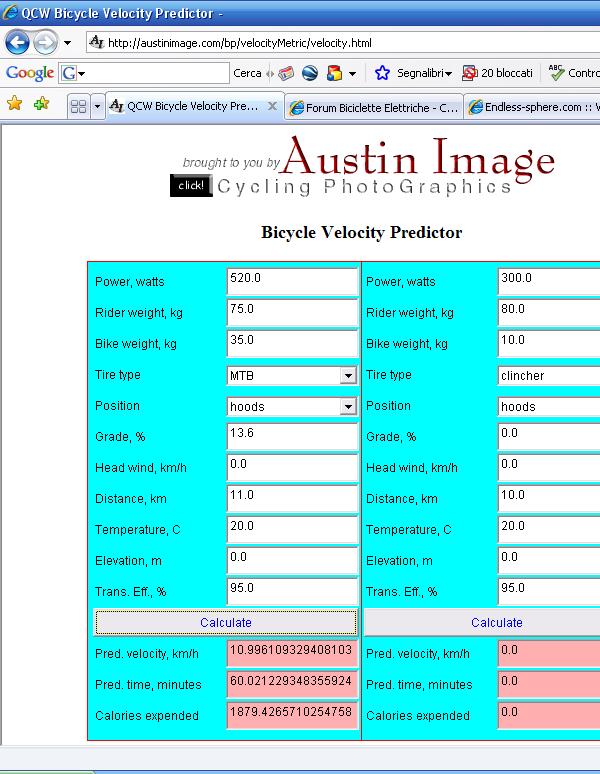This screenshot has width=600, height=774.
Task: Click left Bike weight field showing 35.0
Action: click(x=292, y=344)
